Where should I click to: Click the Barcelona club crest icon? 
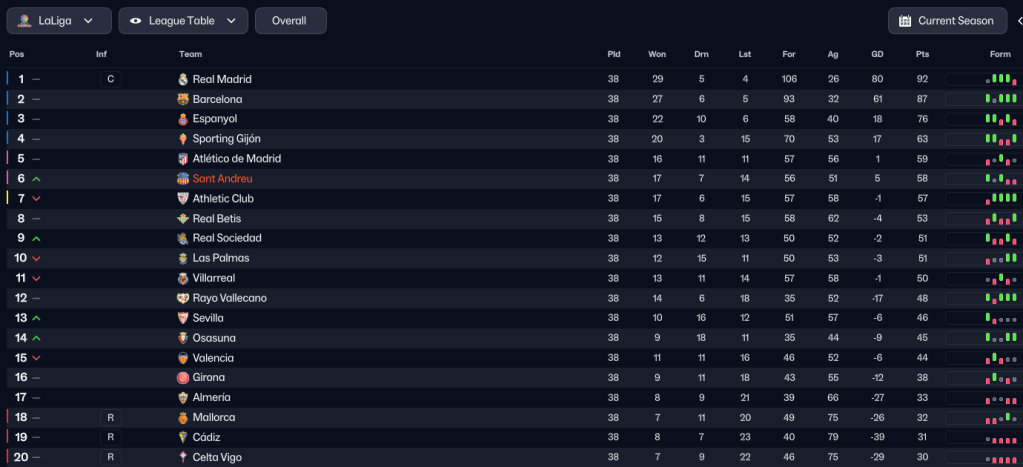click(183, 99)
